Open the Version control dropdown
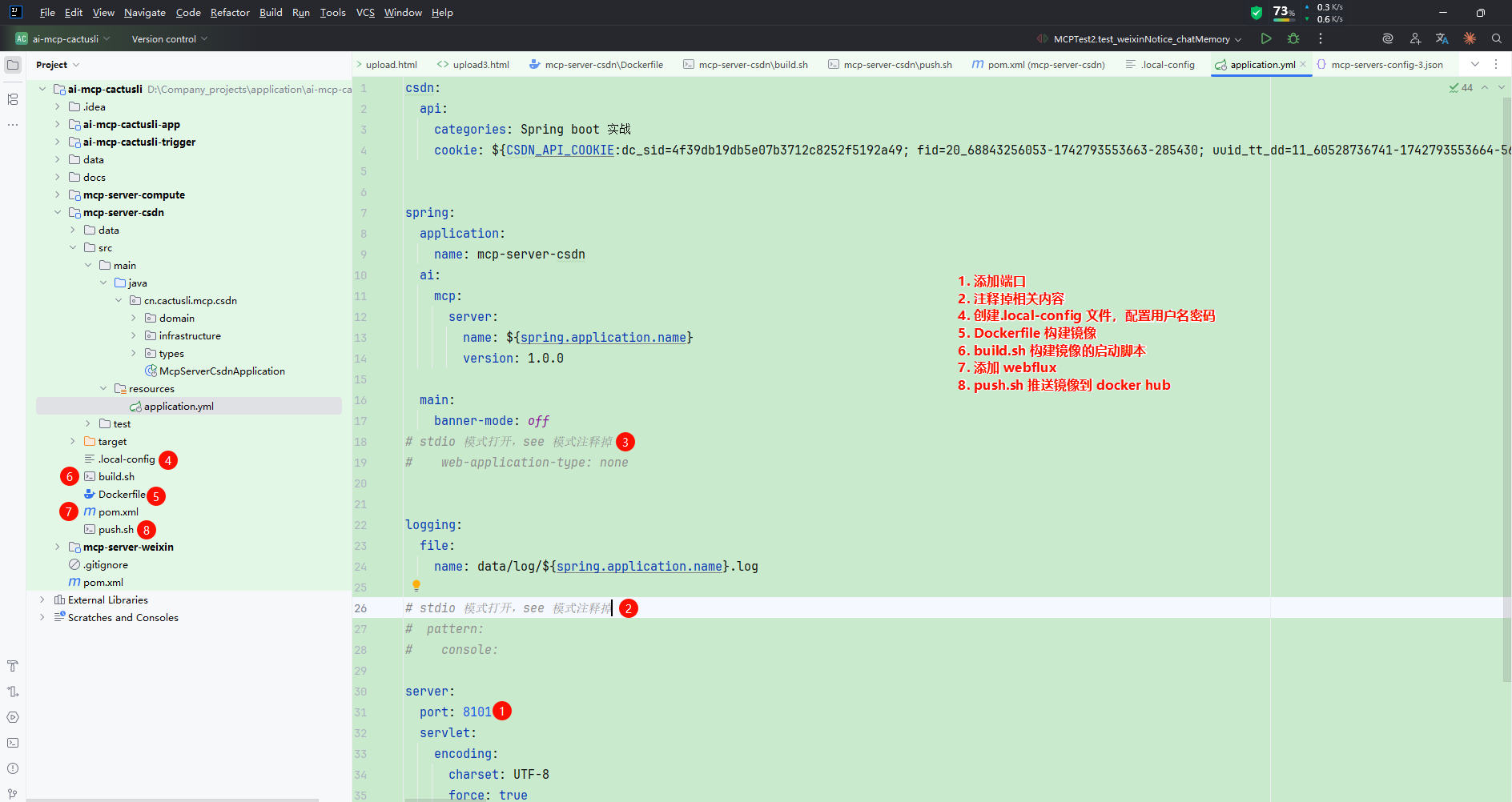1512x802 pixels. click(169, 38)
